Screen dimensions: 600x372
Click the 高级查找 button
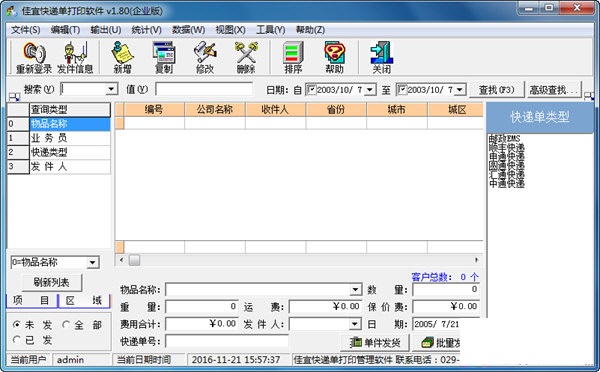coord(554,90)
